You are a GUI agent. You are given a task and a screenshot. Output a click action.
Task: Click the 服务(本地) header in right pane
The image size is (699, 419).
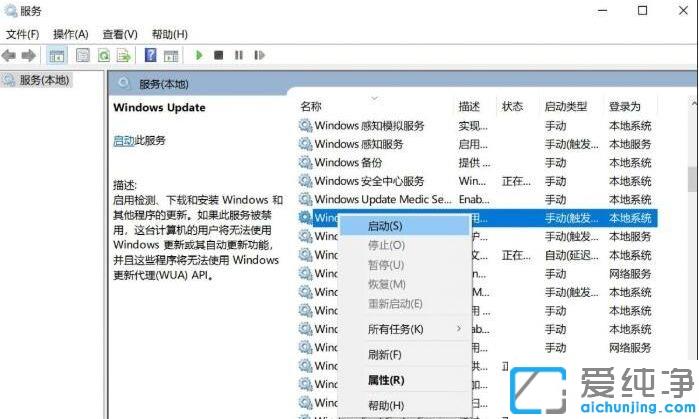pyautogui.click(x=164, y=84)
